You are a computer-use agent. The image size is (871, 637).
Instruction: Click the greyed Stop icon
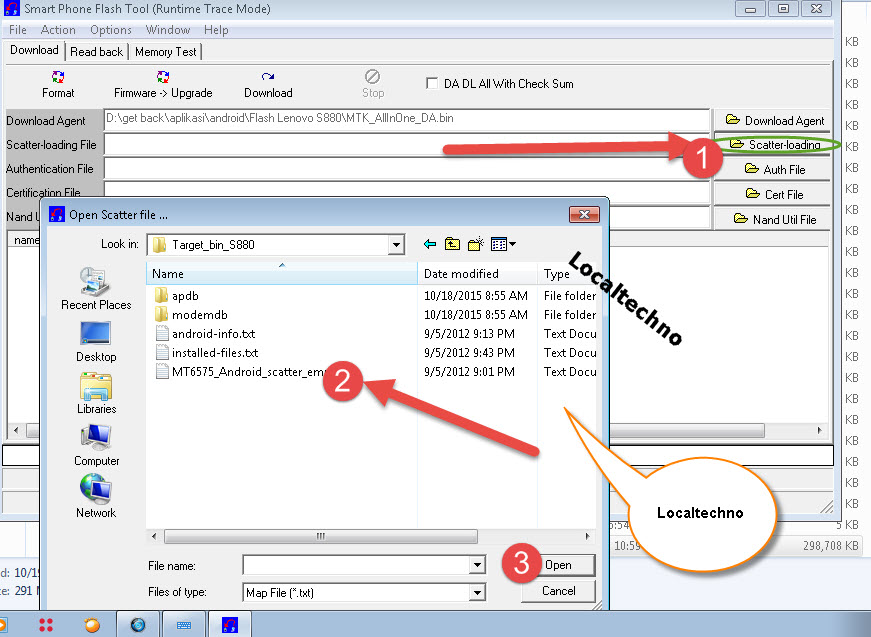372,77
